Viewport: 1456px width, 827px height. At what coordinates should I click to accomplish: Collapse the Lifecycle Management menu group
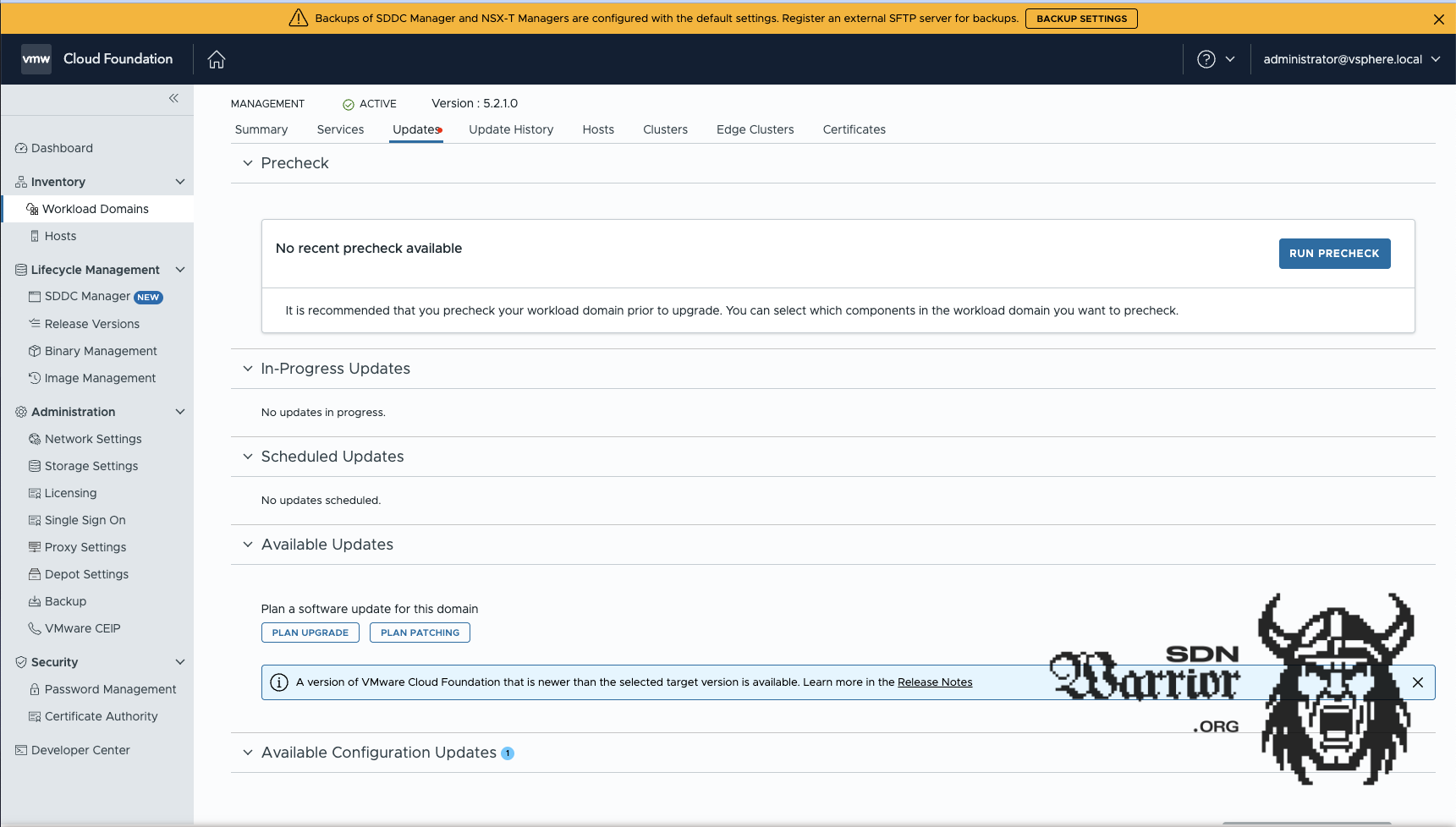pos(179,270)
